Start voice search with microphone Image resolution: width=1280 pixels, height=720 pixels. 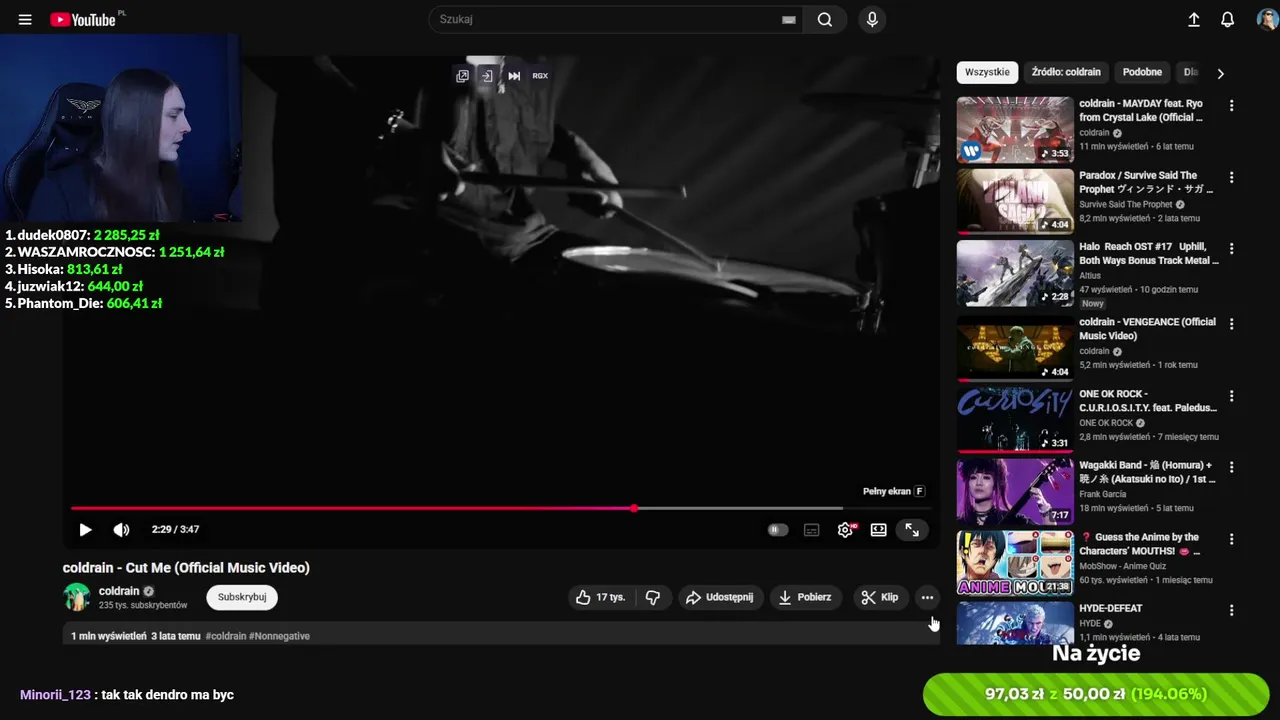point(872,19)
